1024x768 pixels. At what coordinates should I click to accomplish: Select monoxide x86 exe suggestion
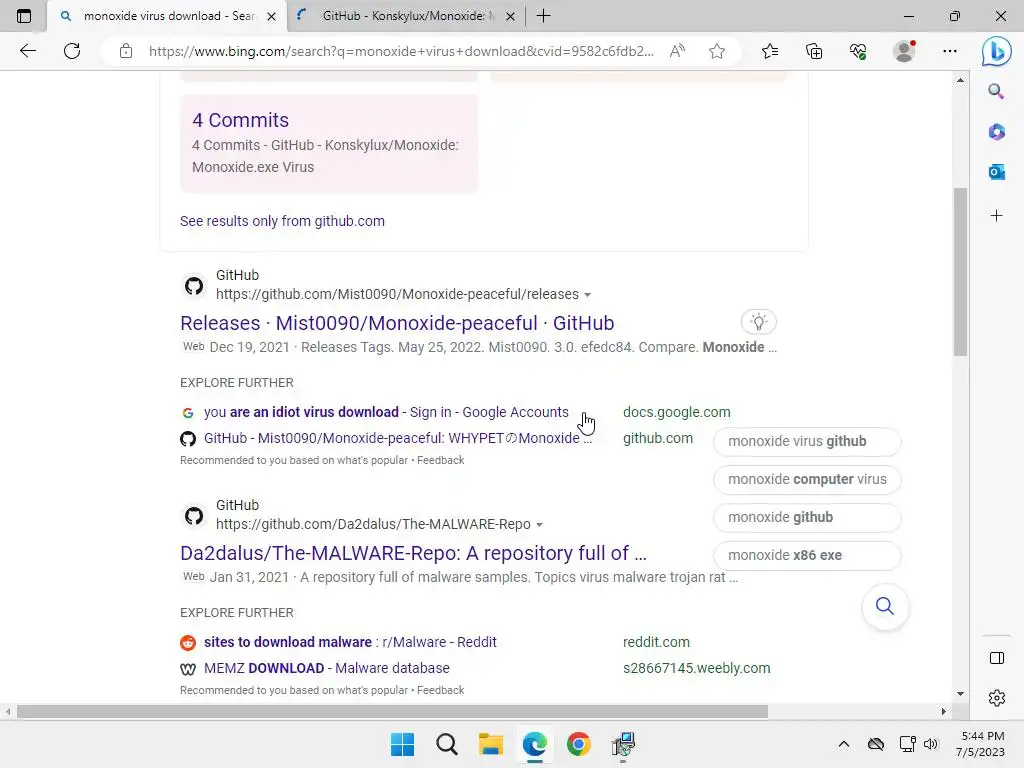pos(807,555)
